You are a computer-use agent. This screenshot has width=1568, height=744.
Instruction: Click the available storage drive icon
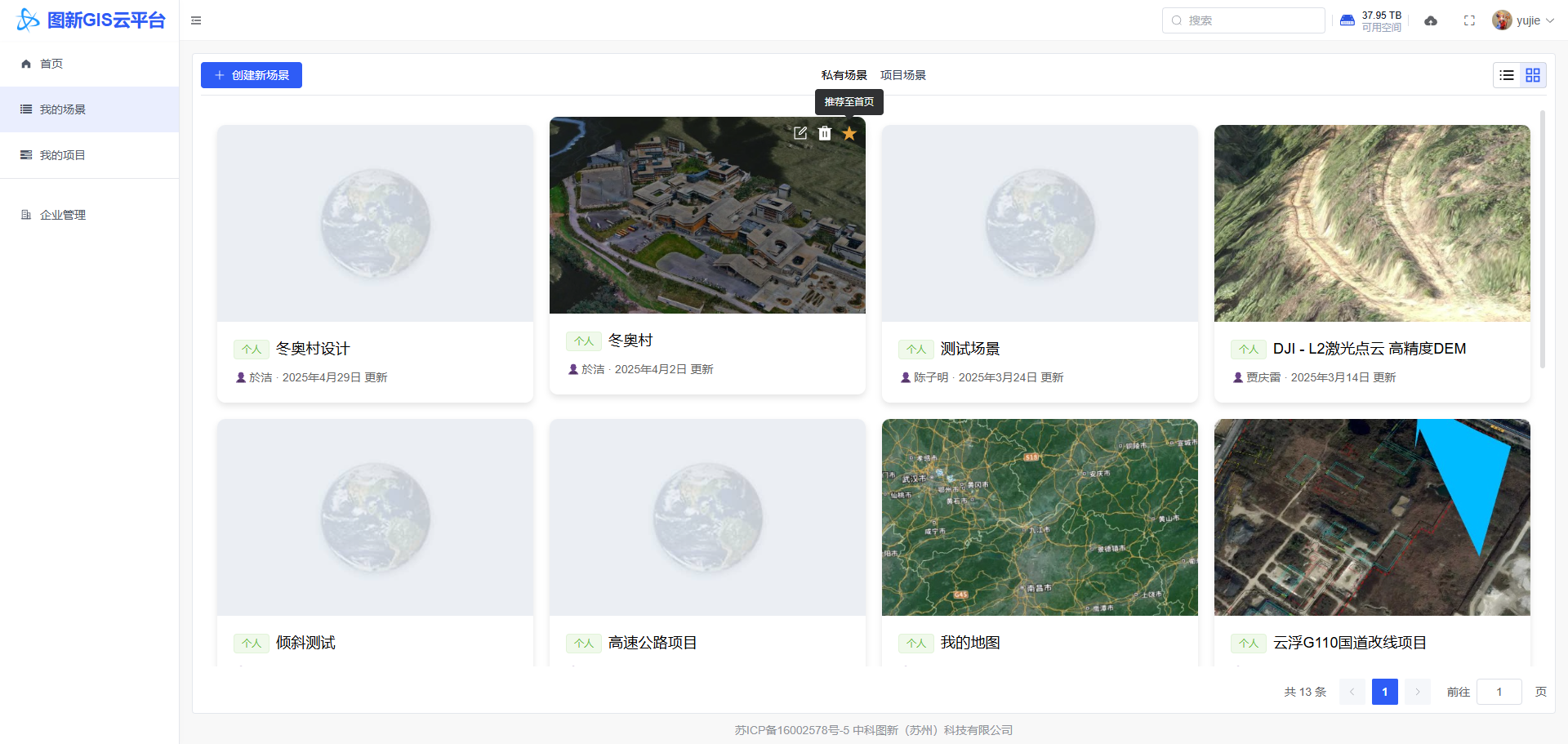click(1347, 20)
